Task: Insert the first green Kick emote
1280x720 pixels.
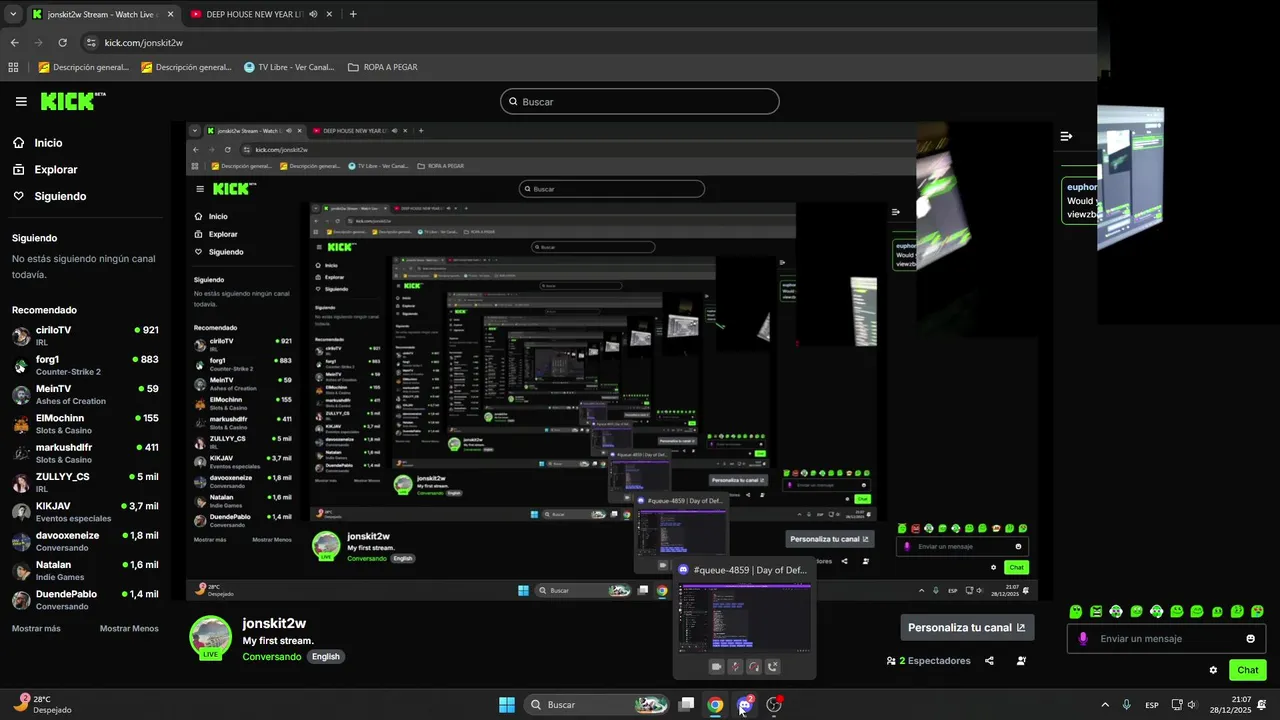Action: (1076, 611)
